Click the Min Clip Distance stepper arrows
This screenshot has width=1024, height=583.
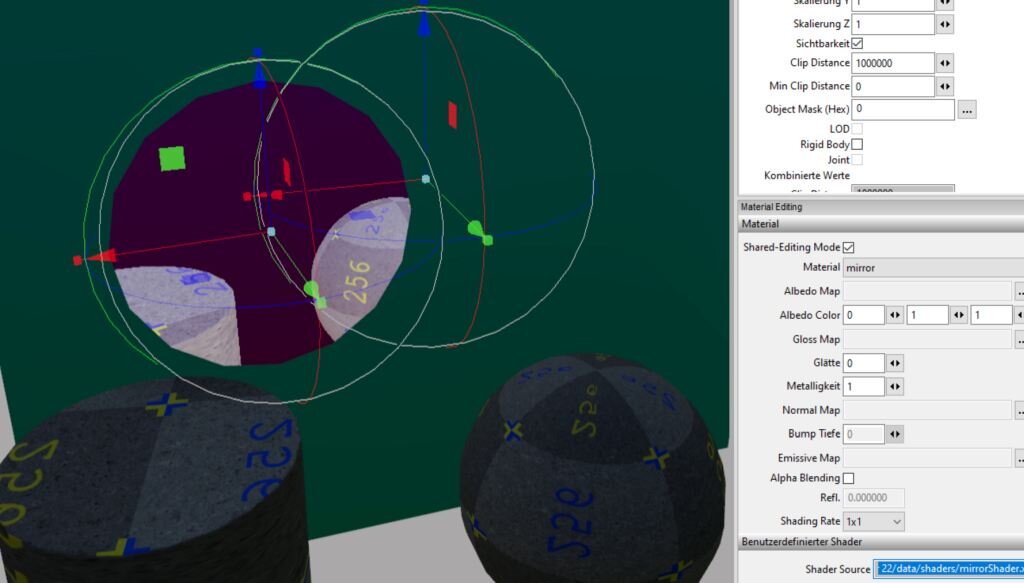945,87
